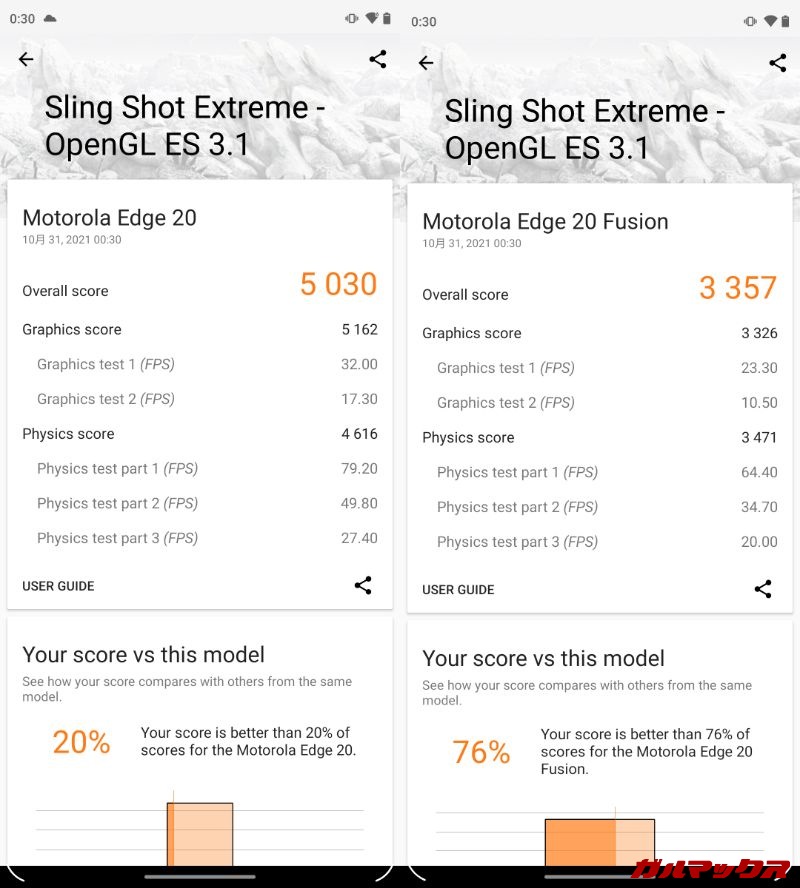This screenshot has width=800, height=888.
Task: Tap vibrate icon in left status bar
Action: pos(352,19)
